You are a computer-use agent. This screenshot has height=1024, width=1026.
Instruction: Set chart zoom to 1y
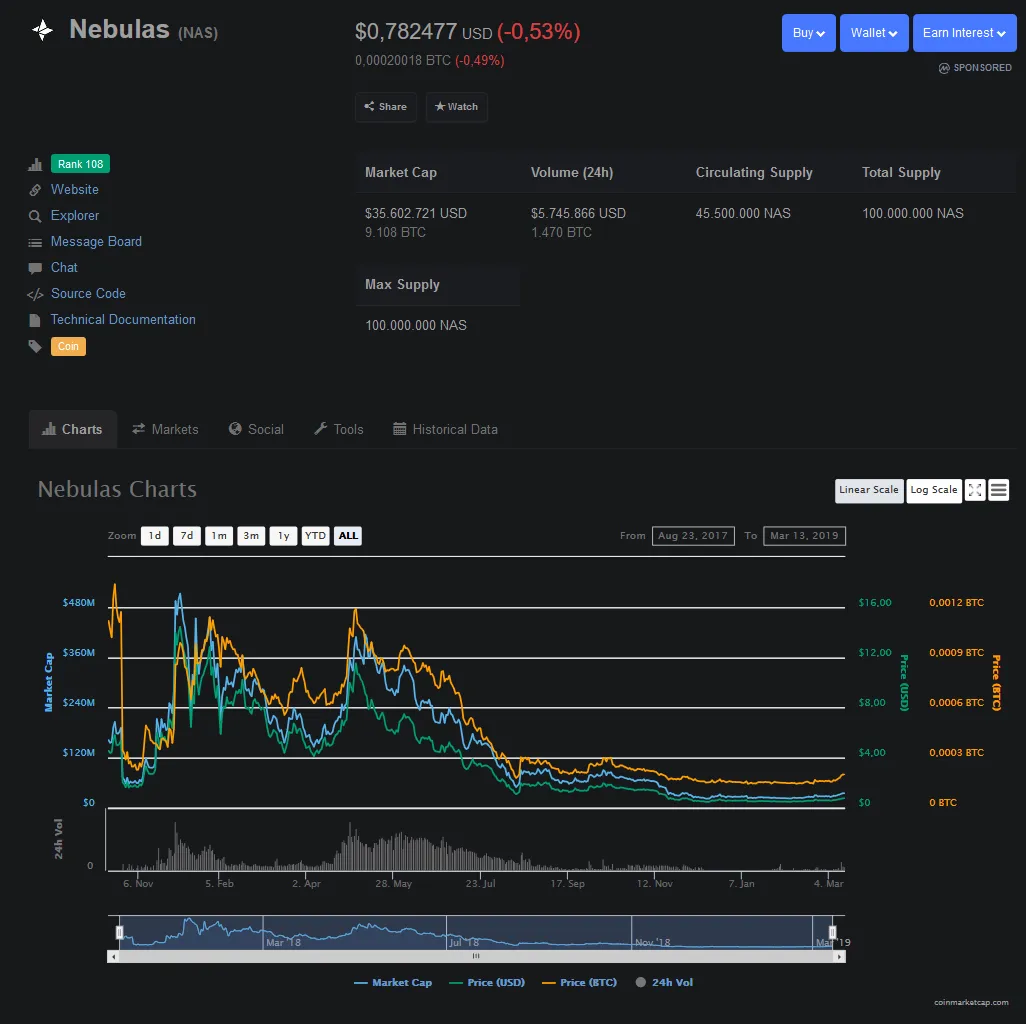click(x=283, y=536)
